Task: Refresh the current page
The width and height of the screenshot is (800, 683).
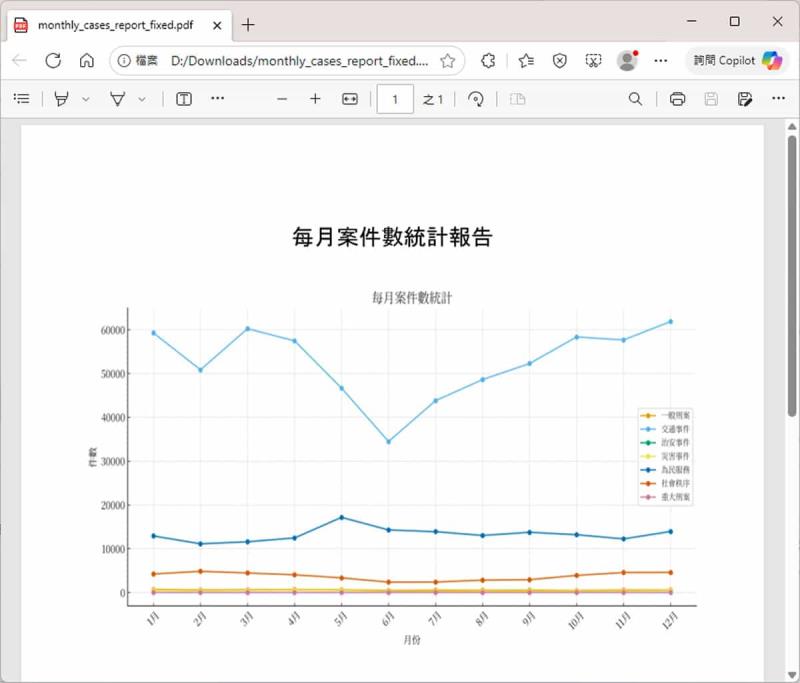Action: [53, 61]
